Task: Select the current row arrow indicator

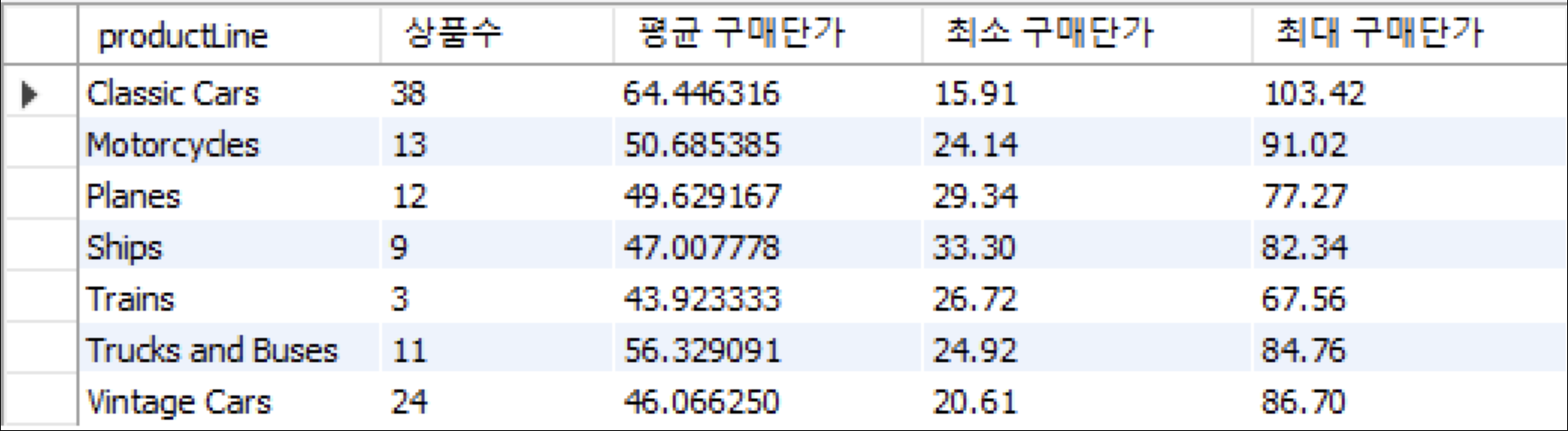Action: click(x=30, y=95)
